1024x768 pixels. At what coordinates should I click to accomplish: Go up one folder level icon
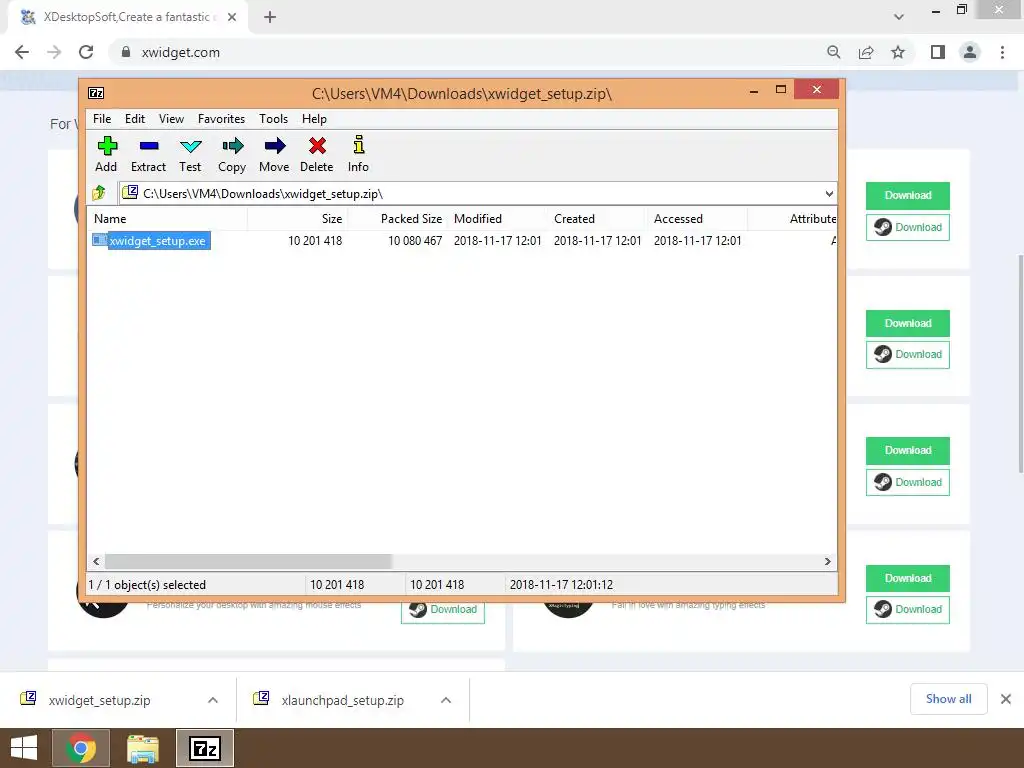99,193
